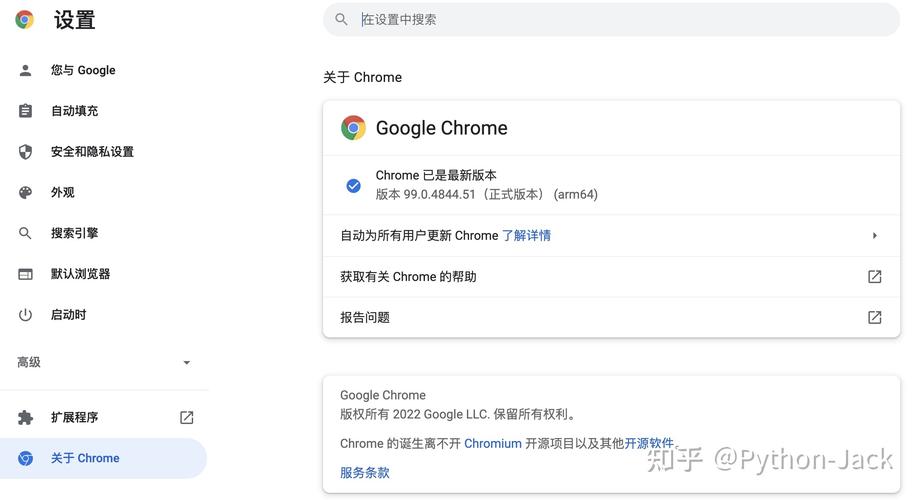This screenshot has height=500, width=916.
Task: Click the 设置 page title
Action: point(75,20)
